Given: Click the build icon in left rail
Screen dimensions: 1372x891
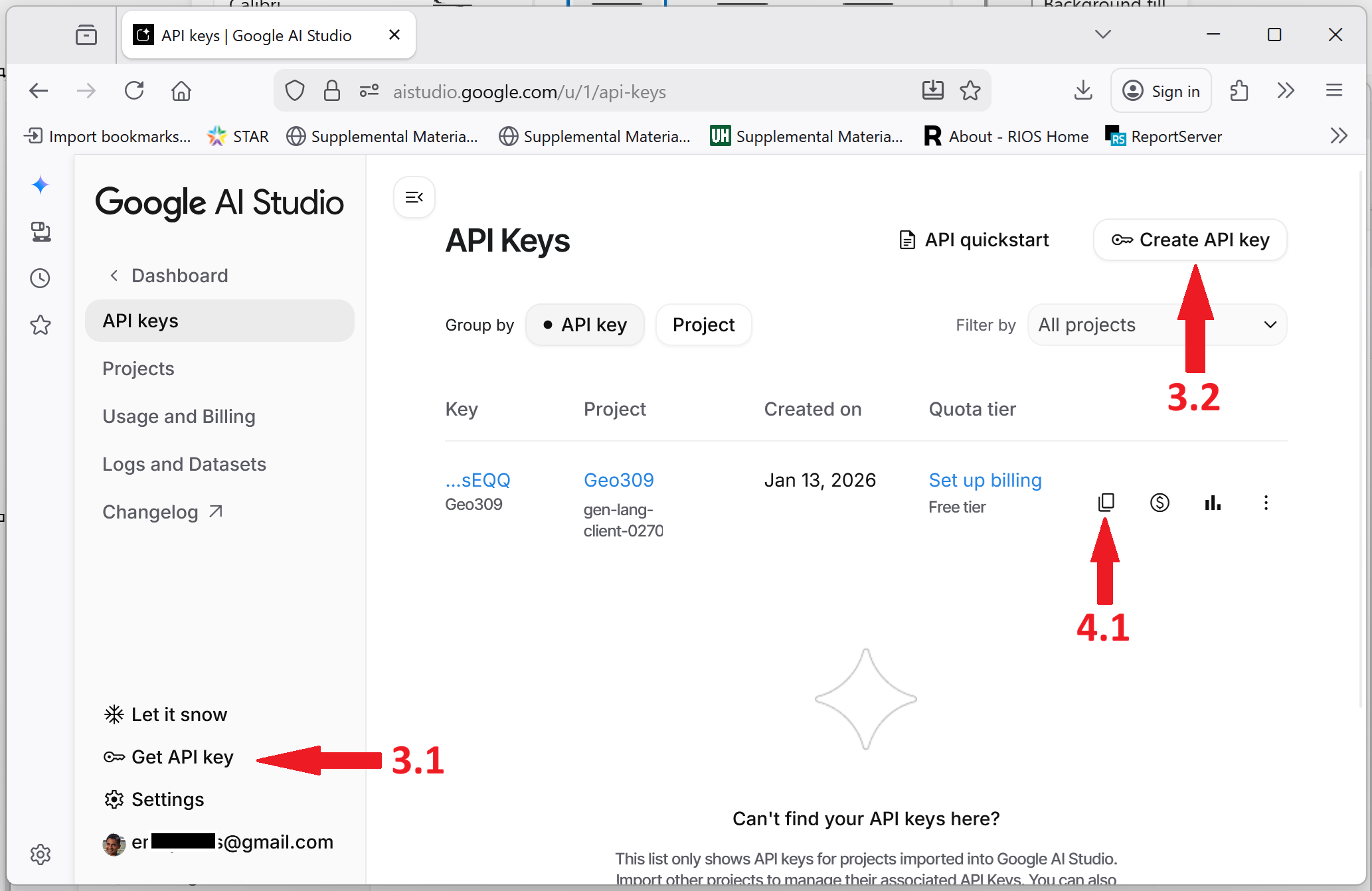Looking at the screenshot, I should click(41, 232).
